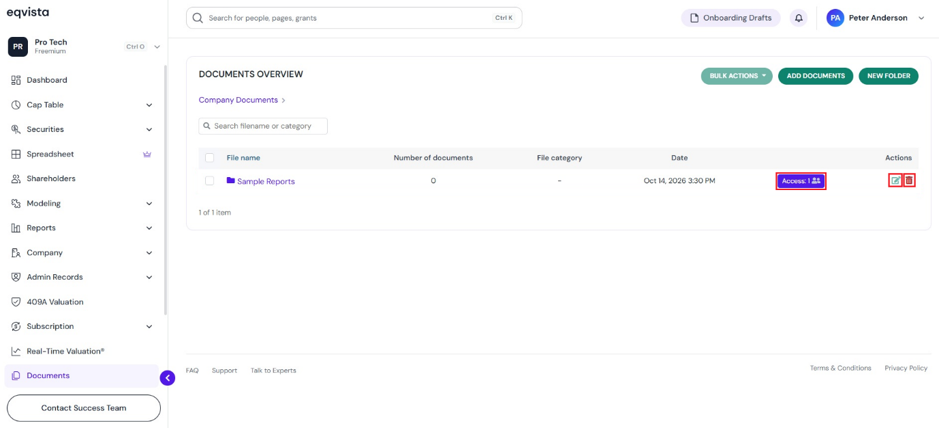This screenshot has width=939, height=428.
Task: Open Access: 1 permissions badge
Action: point(801,181)
